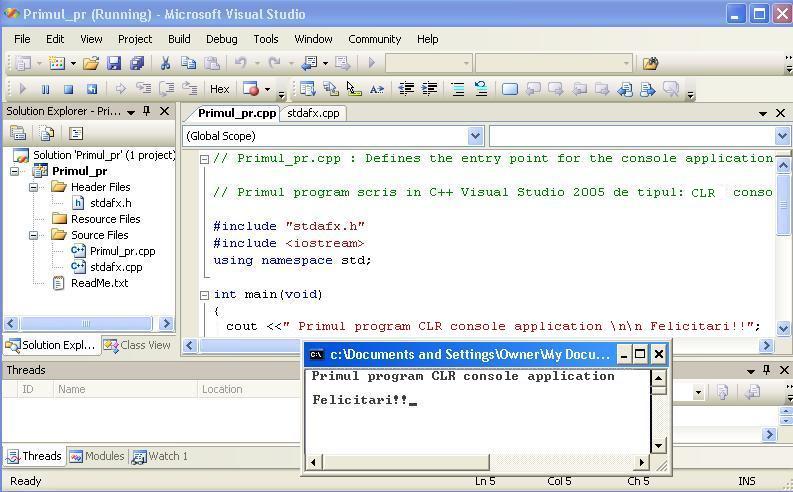Toggle Hex display in debug toolbar
Screen dimensions: 793x492
click(x=219, y=89)
